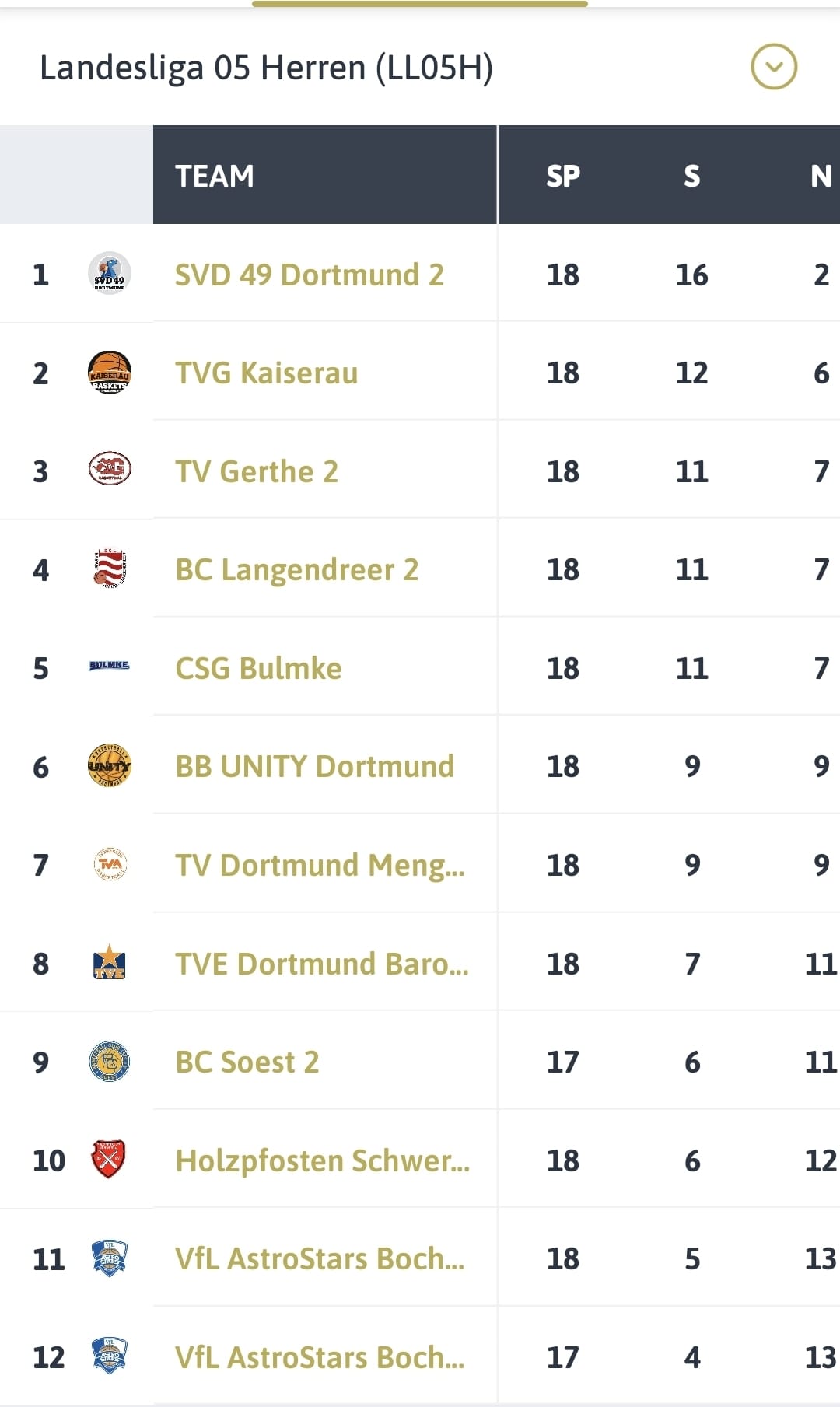
Task: Click the BC Soest 2 team logo
Action: 110,1062
